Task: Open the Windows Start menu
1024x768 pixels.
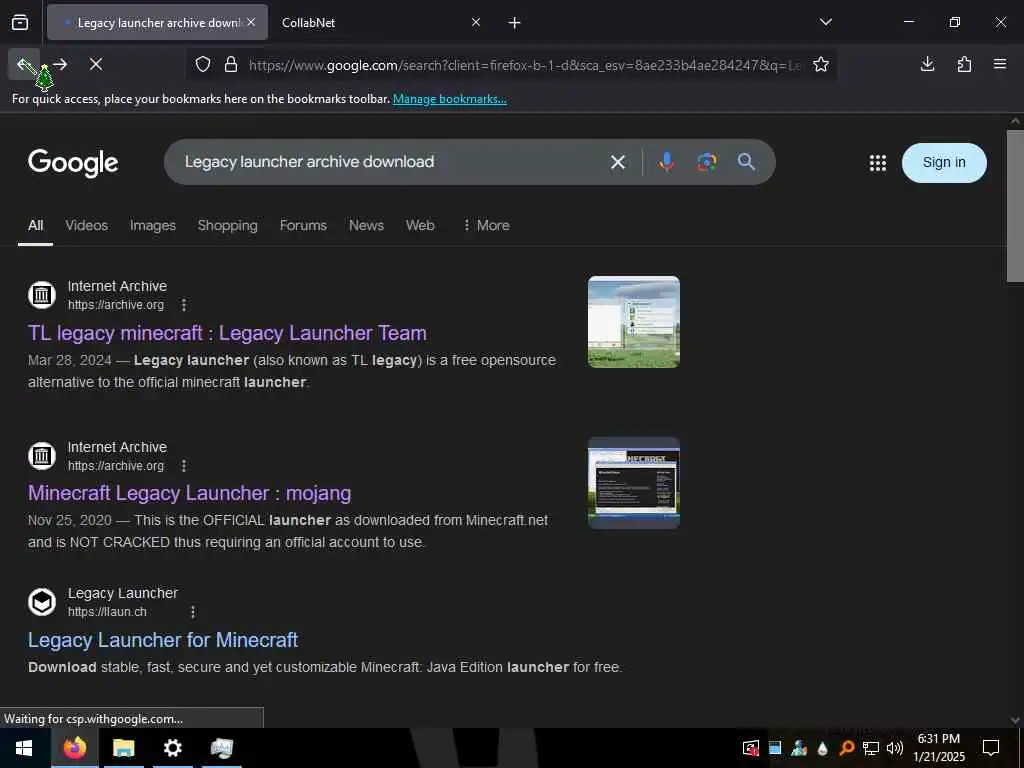Action: (x=24, y=748)
